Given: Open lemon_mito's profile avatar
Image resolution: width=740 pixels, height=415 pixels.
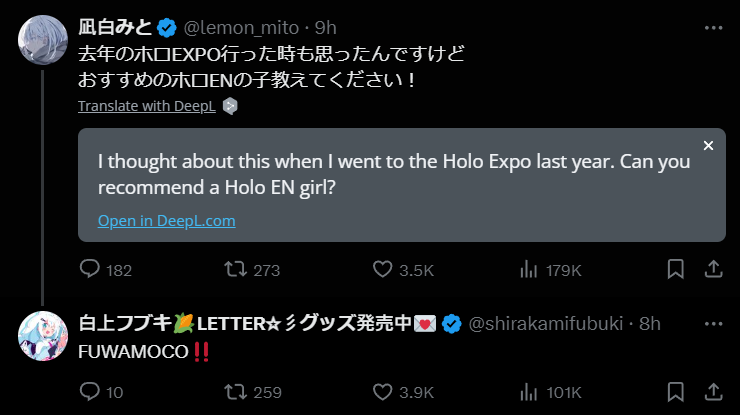Looking at the screenshot, I should pyautogui.click(x=42, y=38).
